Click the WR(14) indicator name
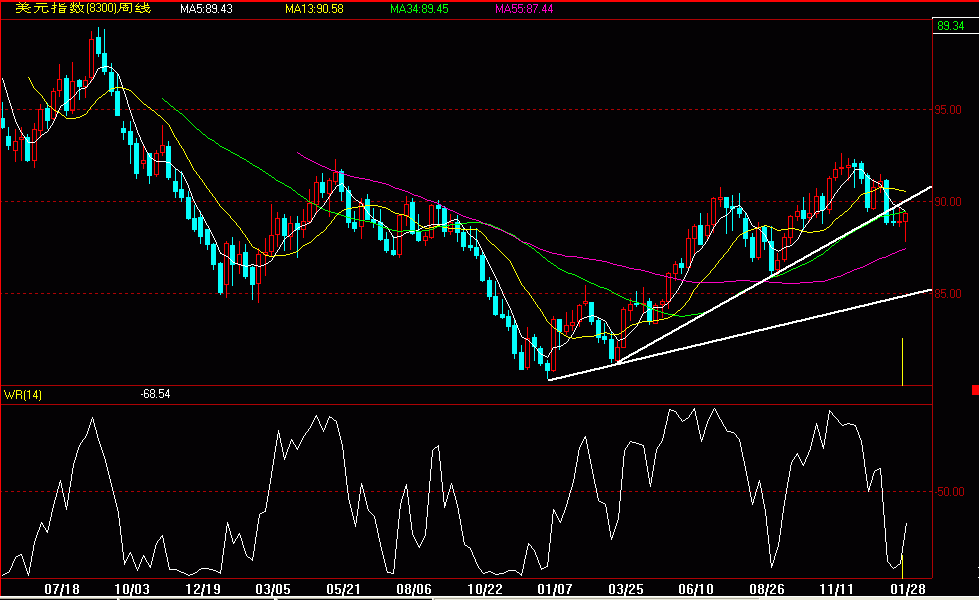This screenshot has width=979, height=600. tap(23, 395)
